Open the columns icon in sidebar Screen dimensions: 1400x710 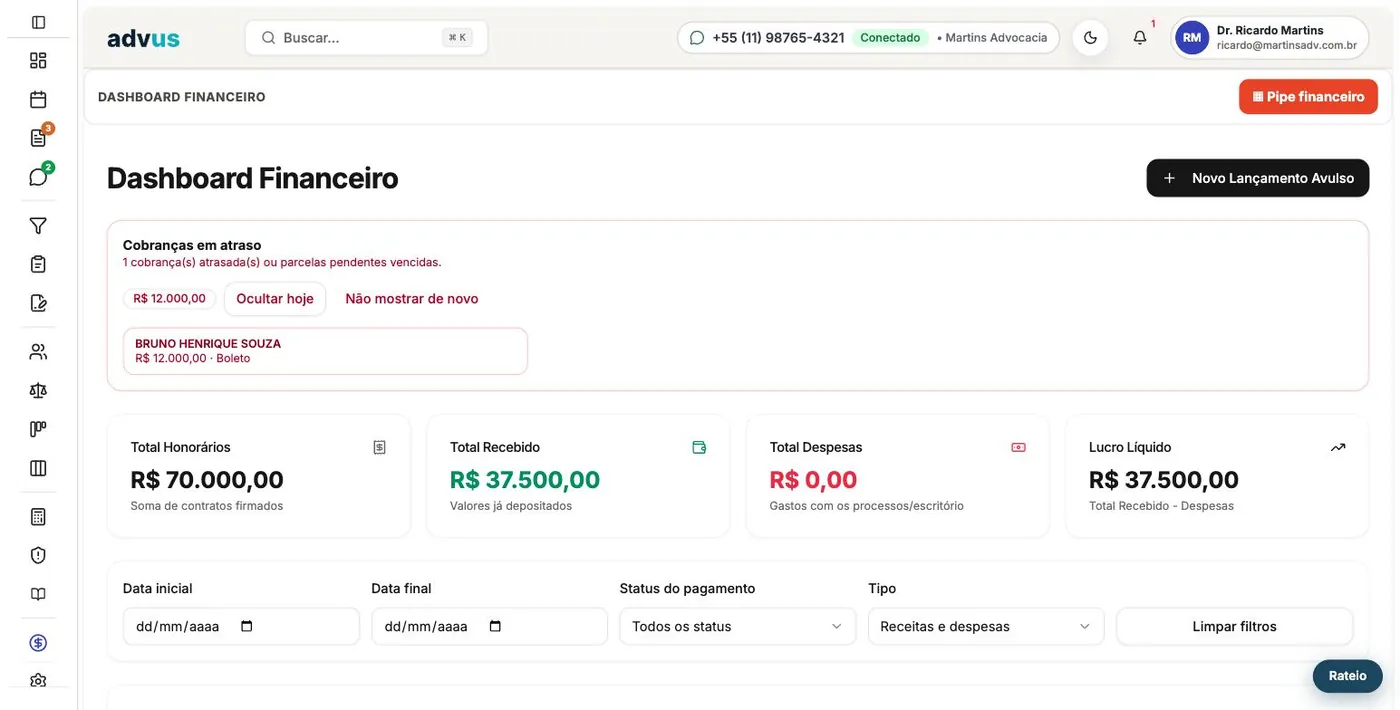[38, 468]
